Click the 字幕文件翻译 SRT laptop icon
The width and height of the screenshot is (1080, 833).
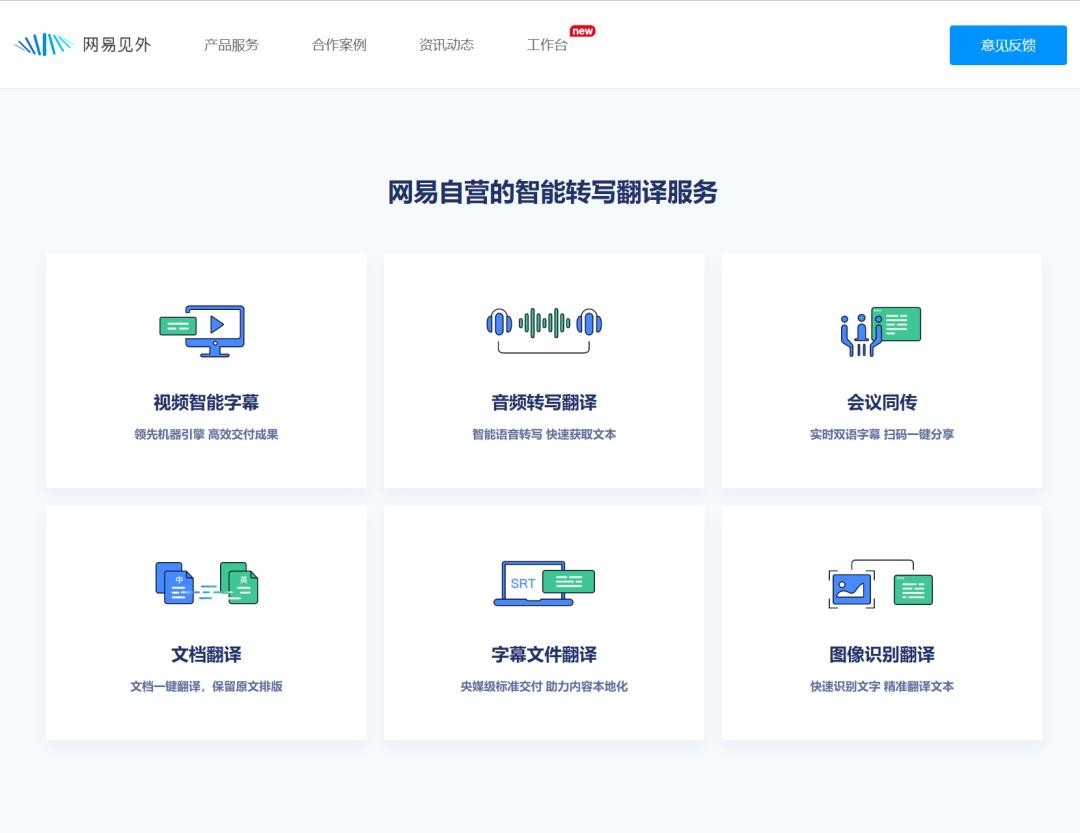(x=544, y=583)
